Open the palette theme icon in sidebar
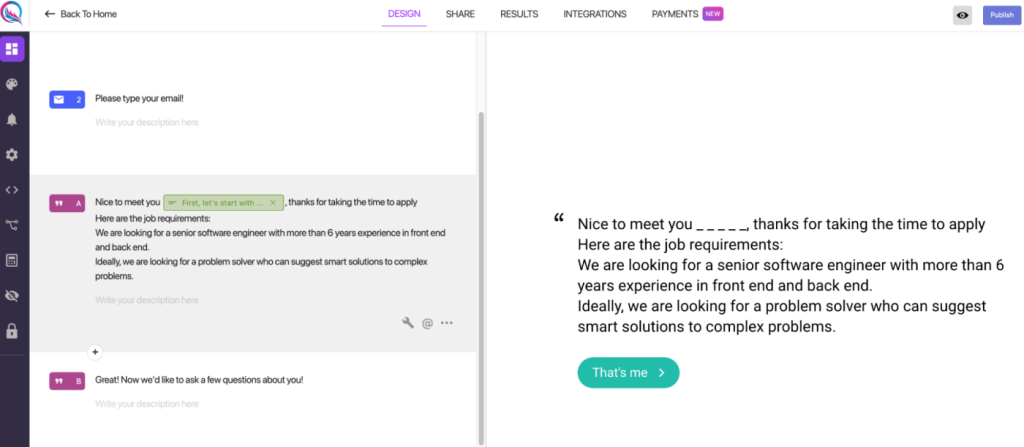The width and height of the screenshot is (1024, 447). 12,84
